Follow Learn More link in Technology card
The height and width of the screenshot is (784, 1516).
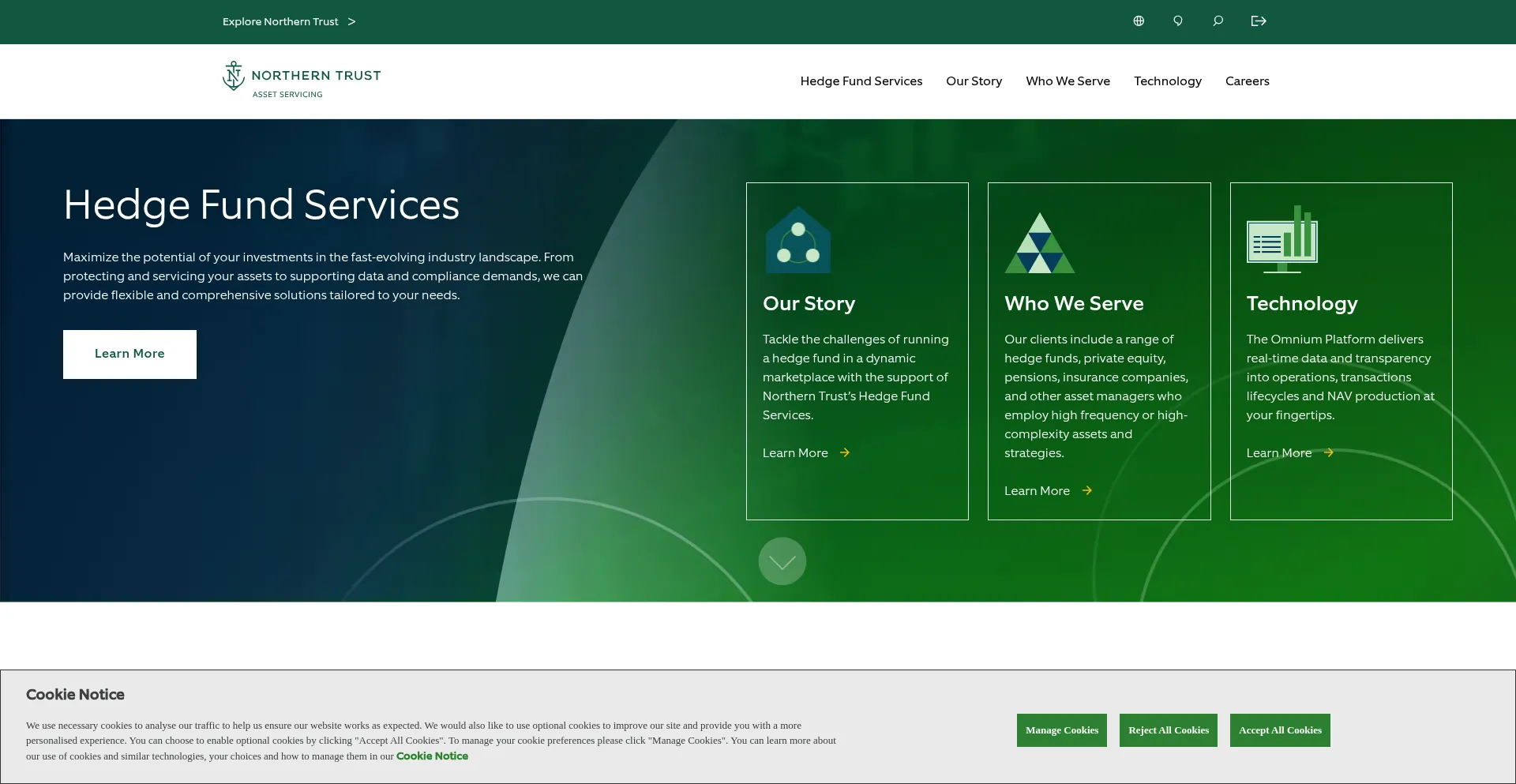[x=1279, y=452]
